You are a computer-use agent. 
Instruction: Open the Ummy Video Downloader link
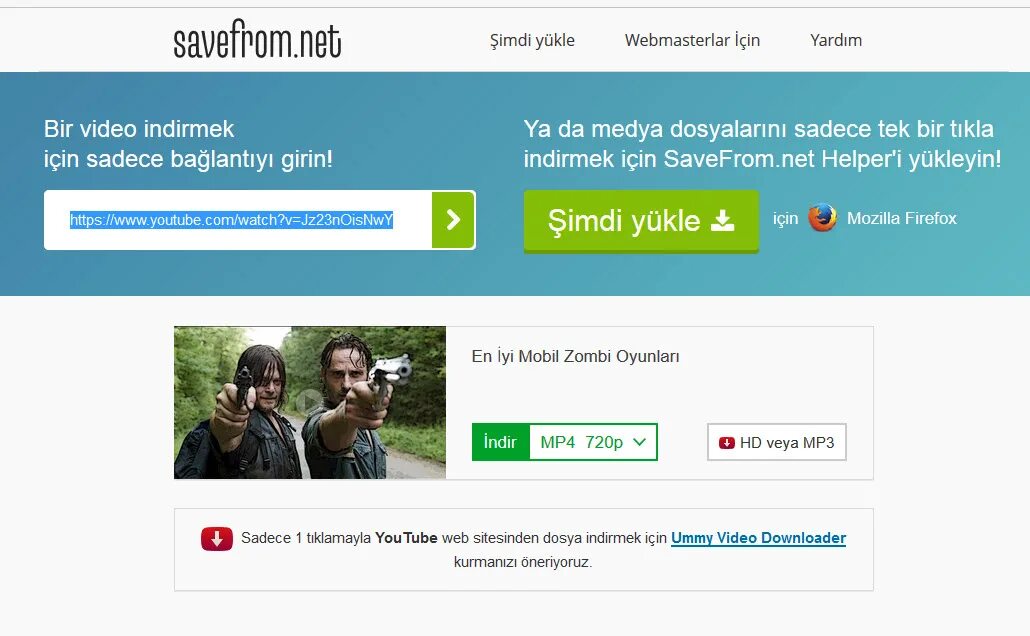pos(758,538)
